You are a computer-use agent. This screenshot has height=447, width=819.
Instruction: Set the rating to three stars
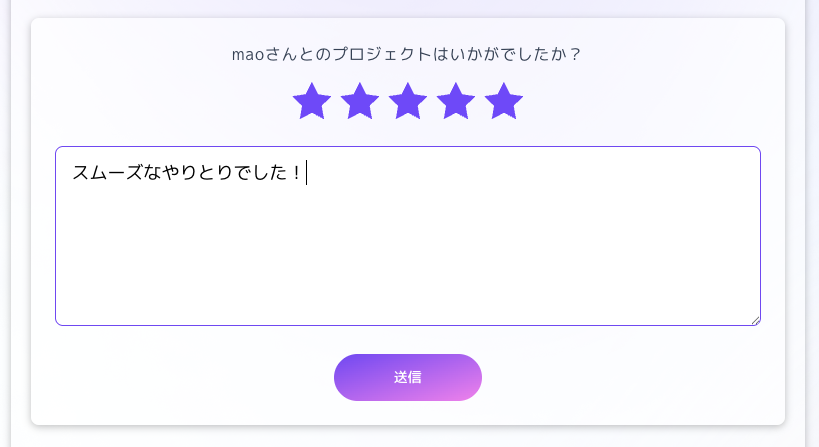click(x=408, y=102)
